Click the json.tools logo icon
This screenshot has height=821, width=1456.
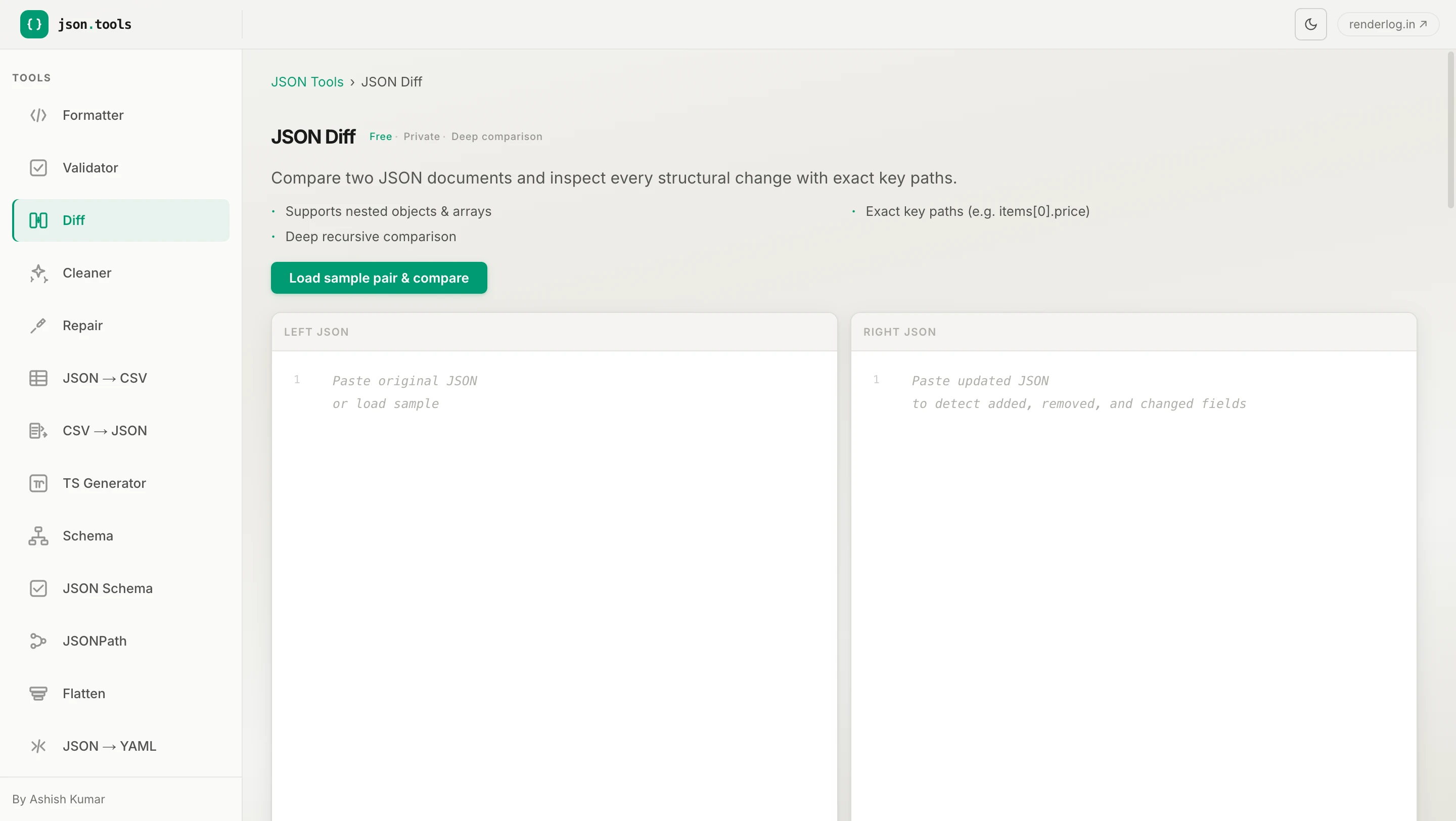34,24
